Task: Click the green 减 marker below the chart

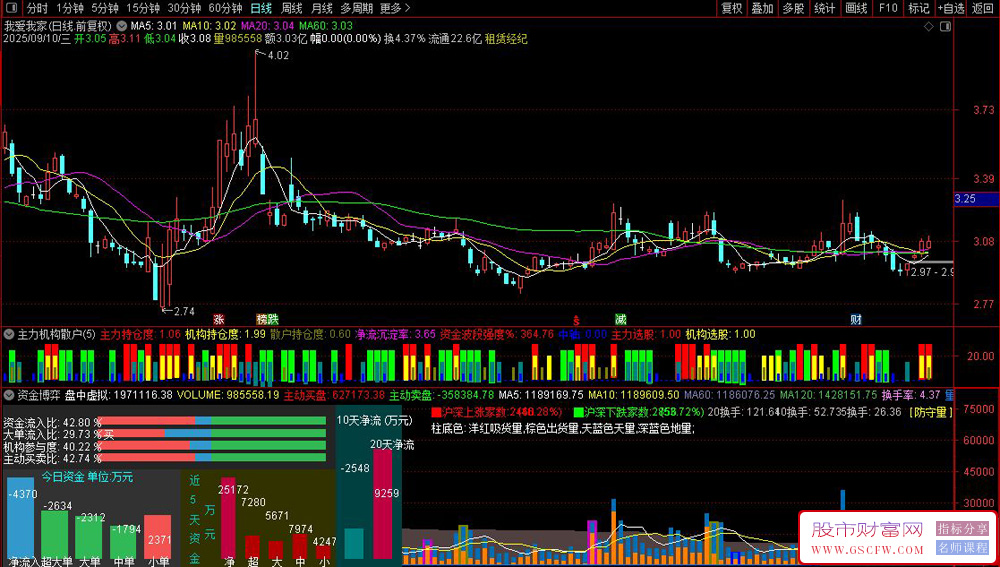Action: [x=620, y=319]
